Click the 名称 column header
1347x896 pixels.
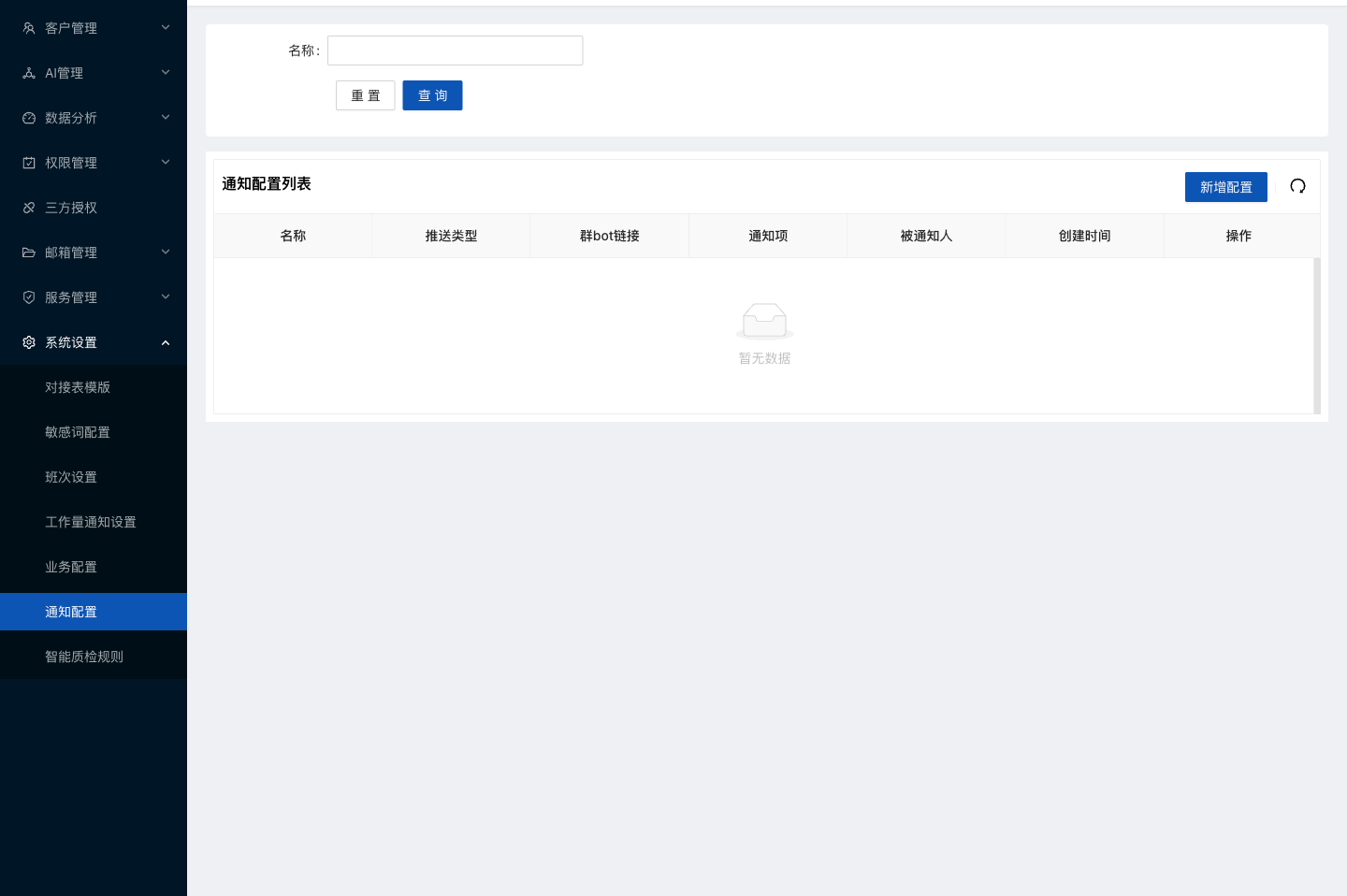[293, 236]
